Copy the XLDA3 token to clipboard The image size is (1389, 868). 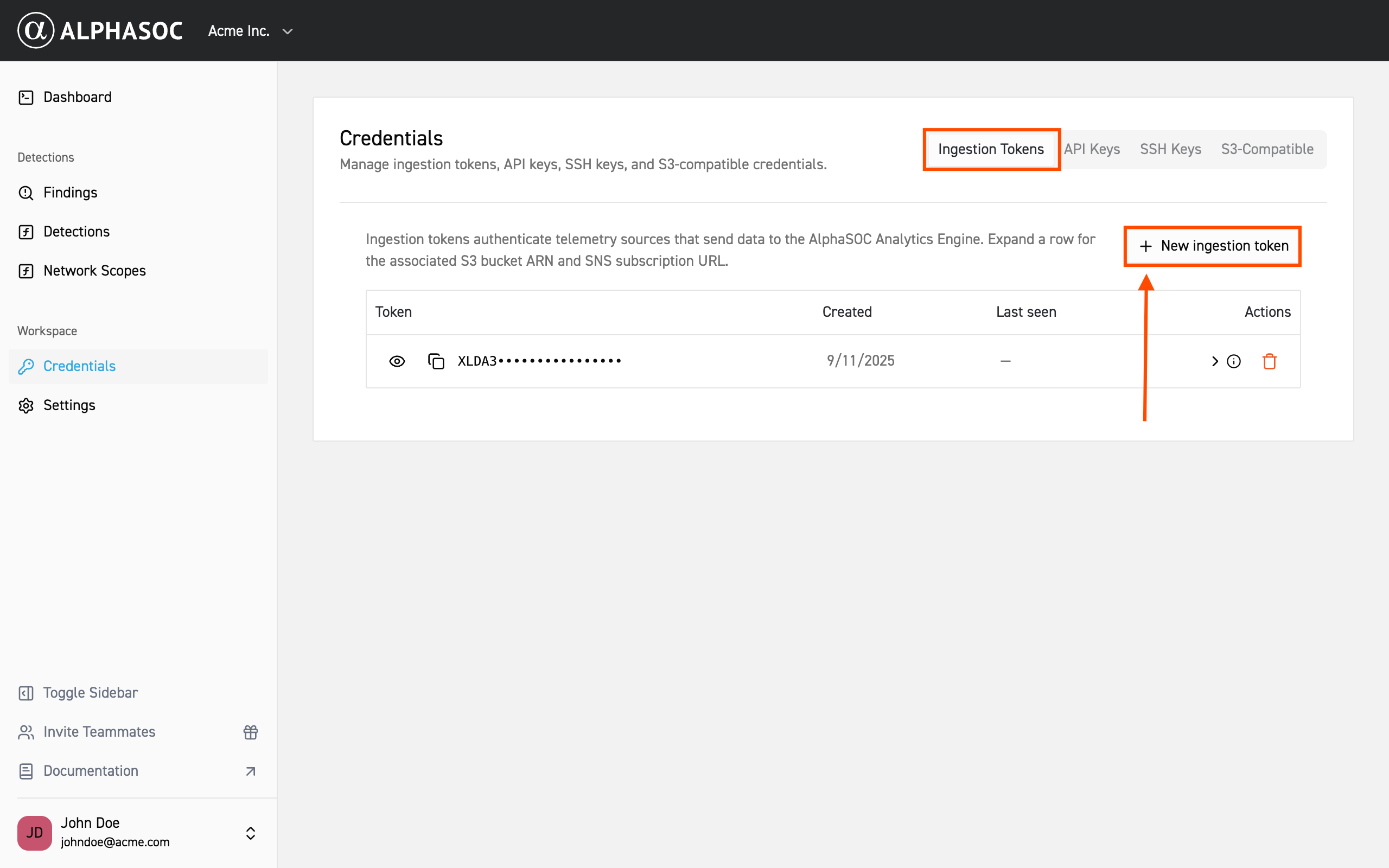436,361
